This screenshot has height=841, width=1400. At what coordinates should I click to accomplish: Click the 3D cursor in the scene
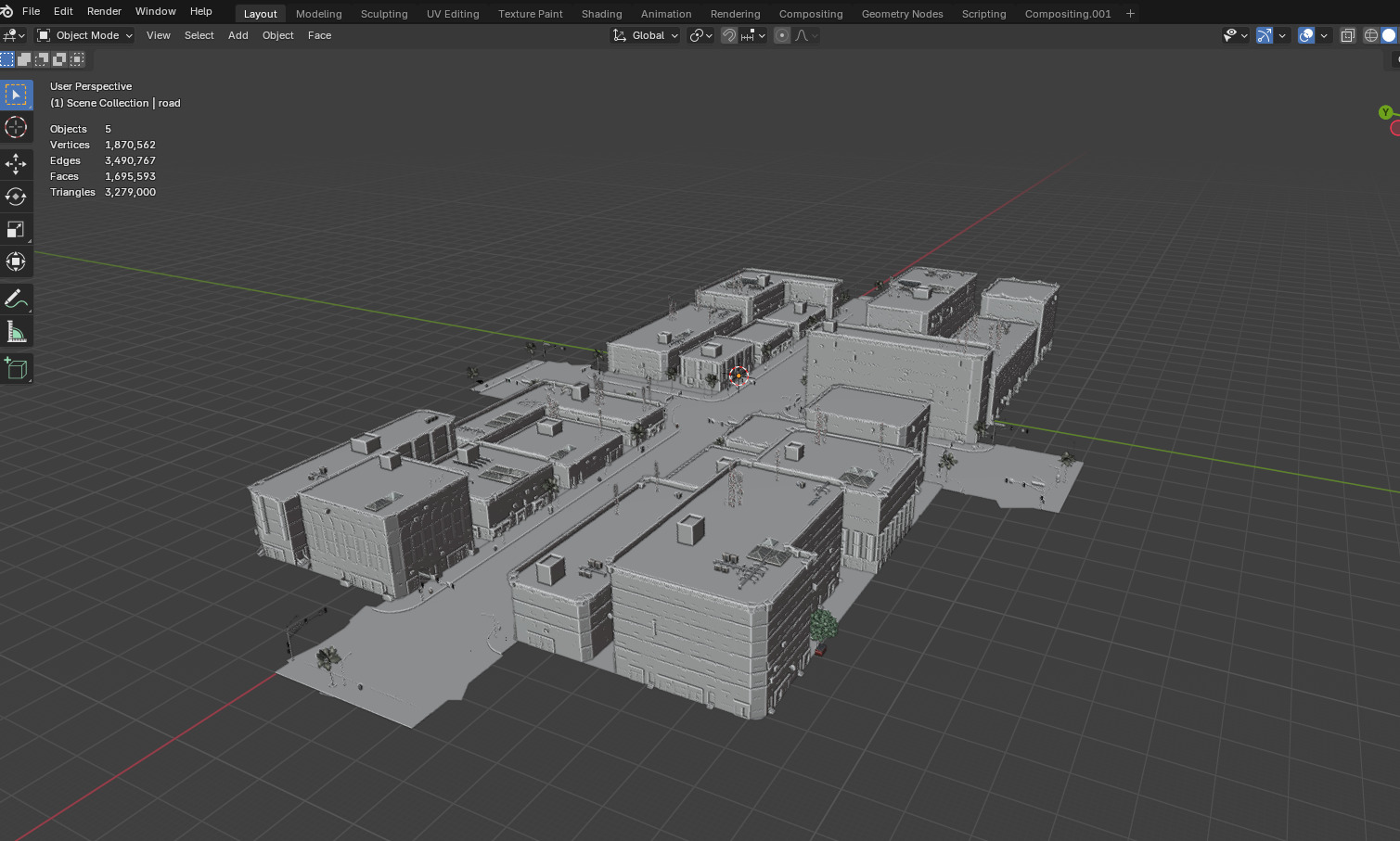coord(739,376)
